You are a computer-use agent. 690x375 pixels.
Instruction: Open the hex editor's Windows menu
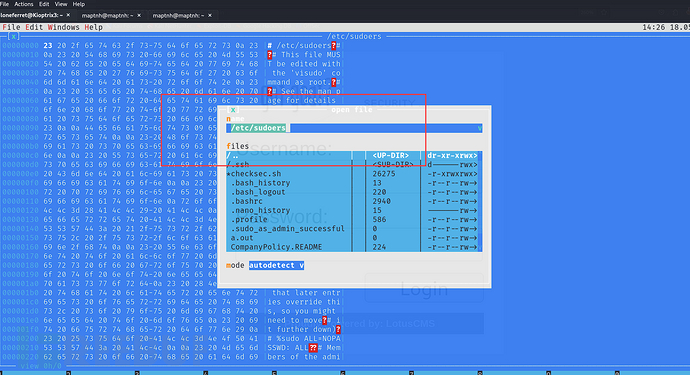(64, 27)
